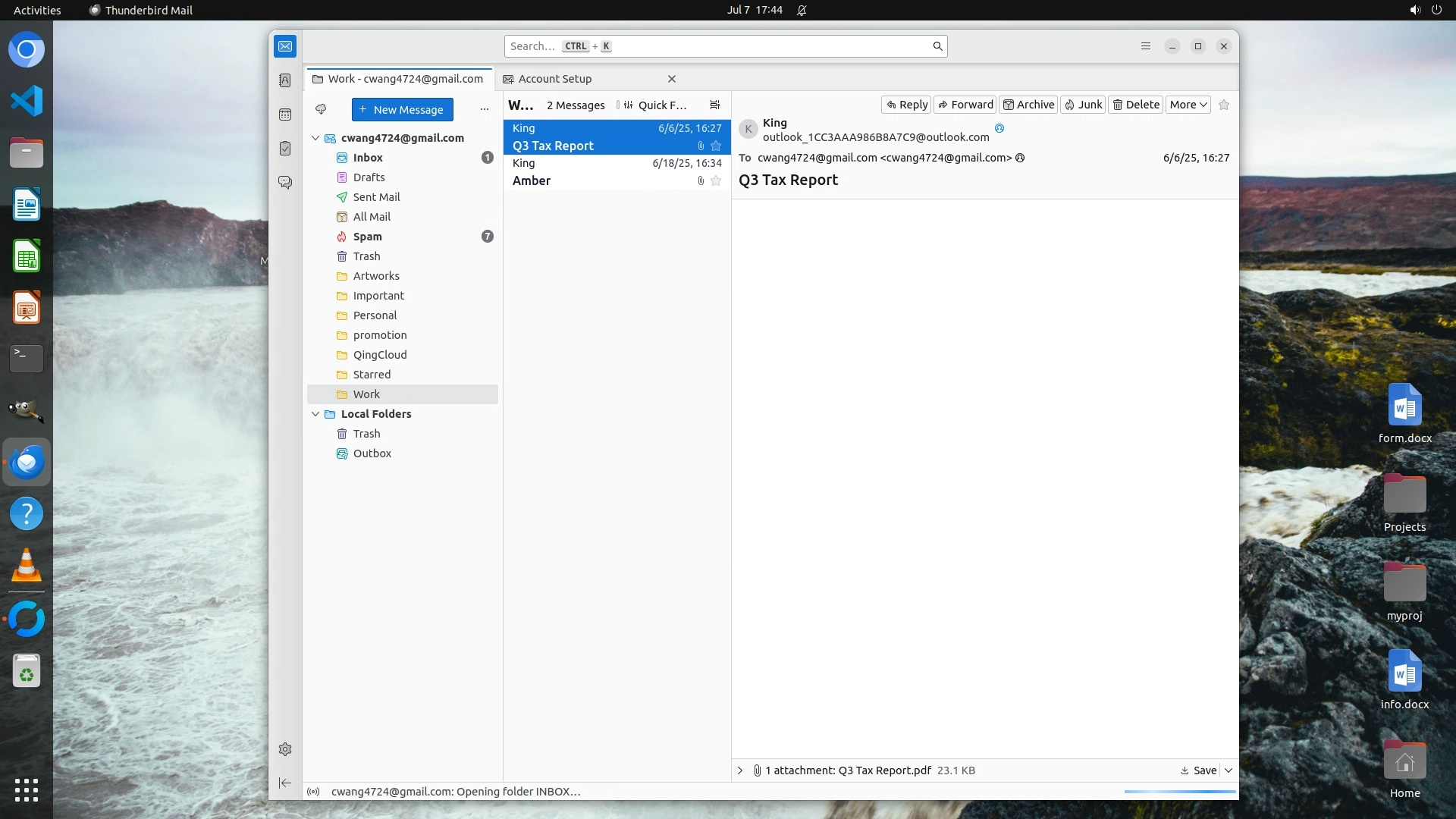Open the More actions dropdown
This screenshot has height=819, width=1456.
point(1188,105)
